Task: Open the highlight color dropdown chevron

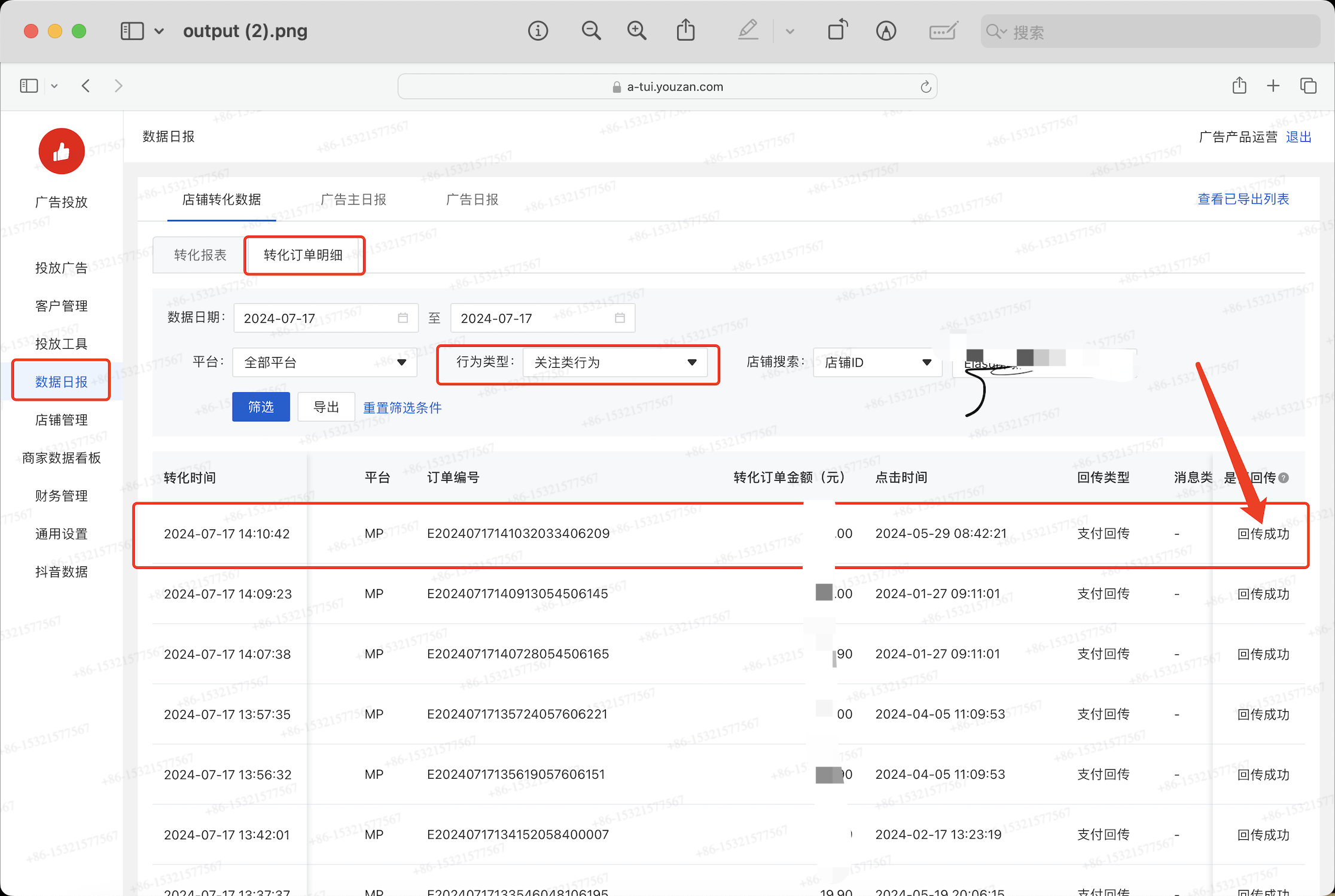Action: [x=790, y=31]
